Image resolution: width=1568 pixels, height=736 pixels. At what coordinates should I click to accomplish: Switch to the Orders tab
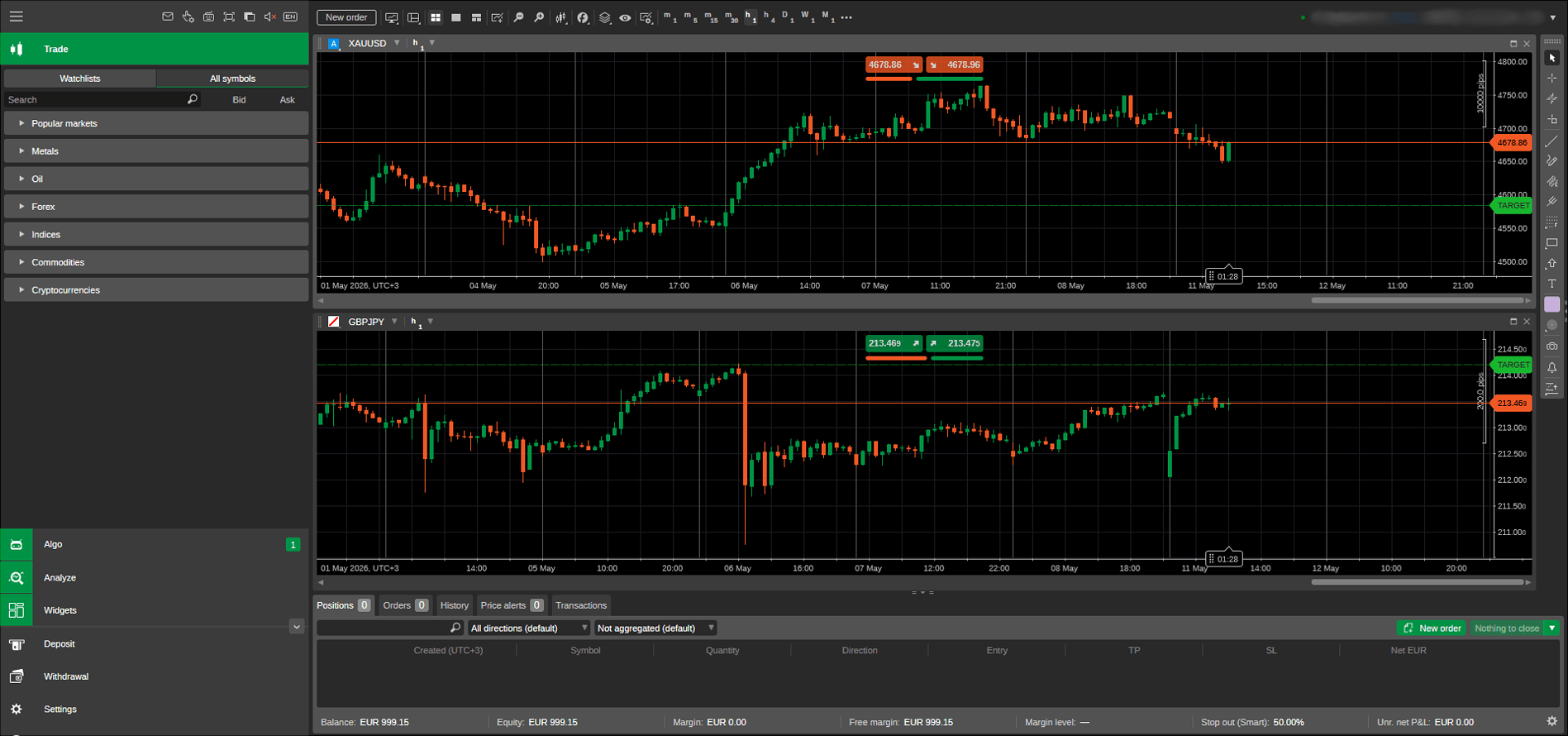point(405,605)
